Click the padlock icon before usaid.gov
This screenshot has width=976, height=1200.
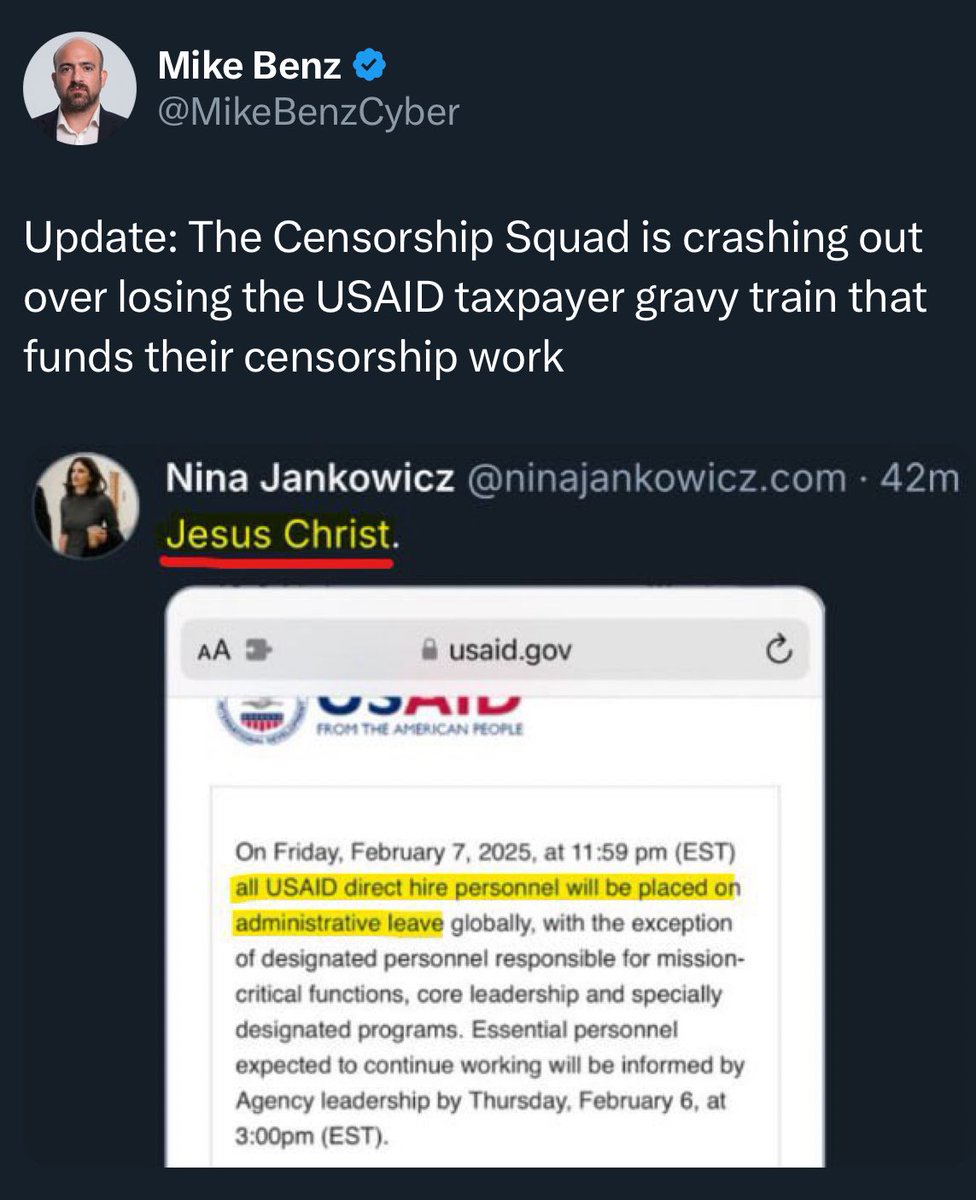pos(430,651)
